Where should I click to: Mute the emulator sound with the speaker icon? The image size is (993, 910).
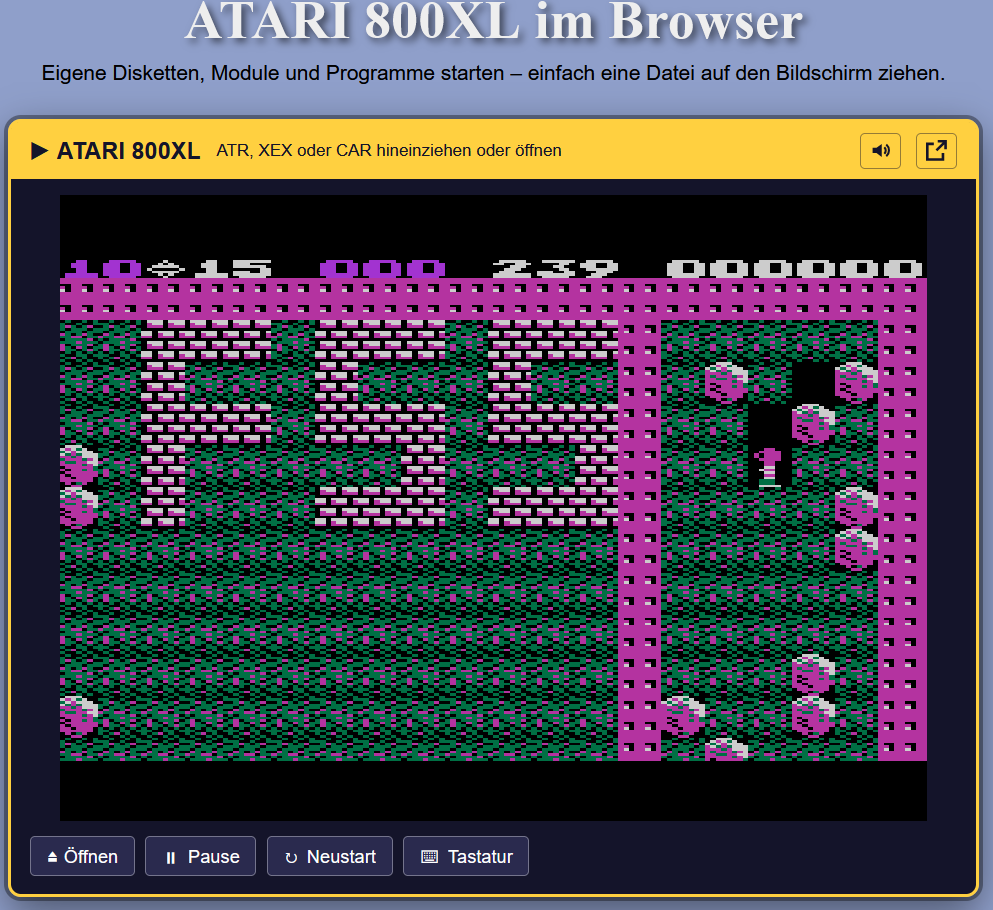click(x=880, y=151)
